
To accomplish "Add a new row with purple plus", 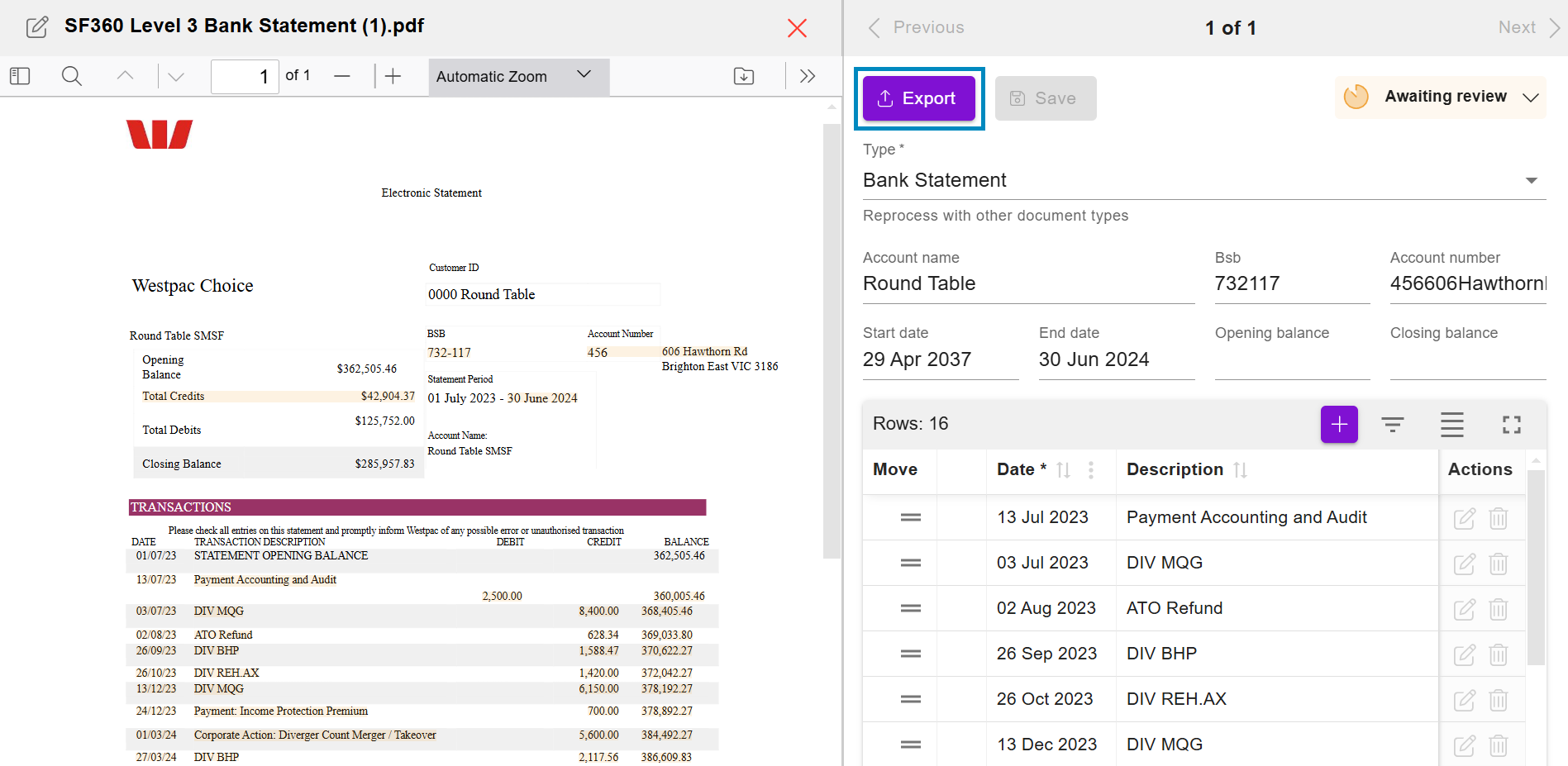I will 1339,424.
